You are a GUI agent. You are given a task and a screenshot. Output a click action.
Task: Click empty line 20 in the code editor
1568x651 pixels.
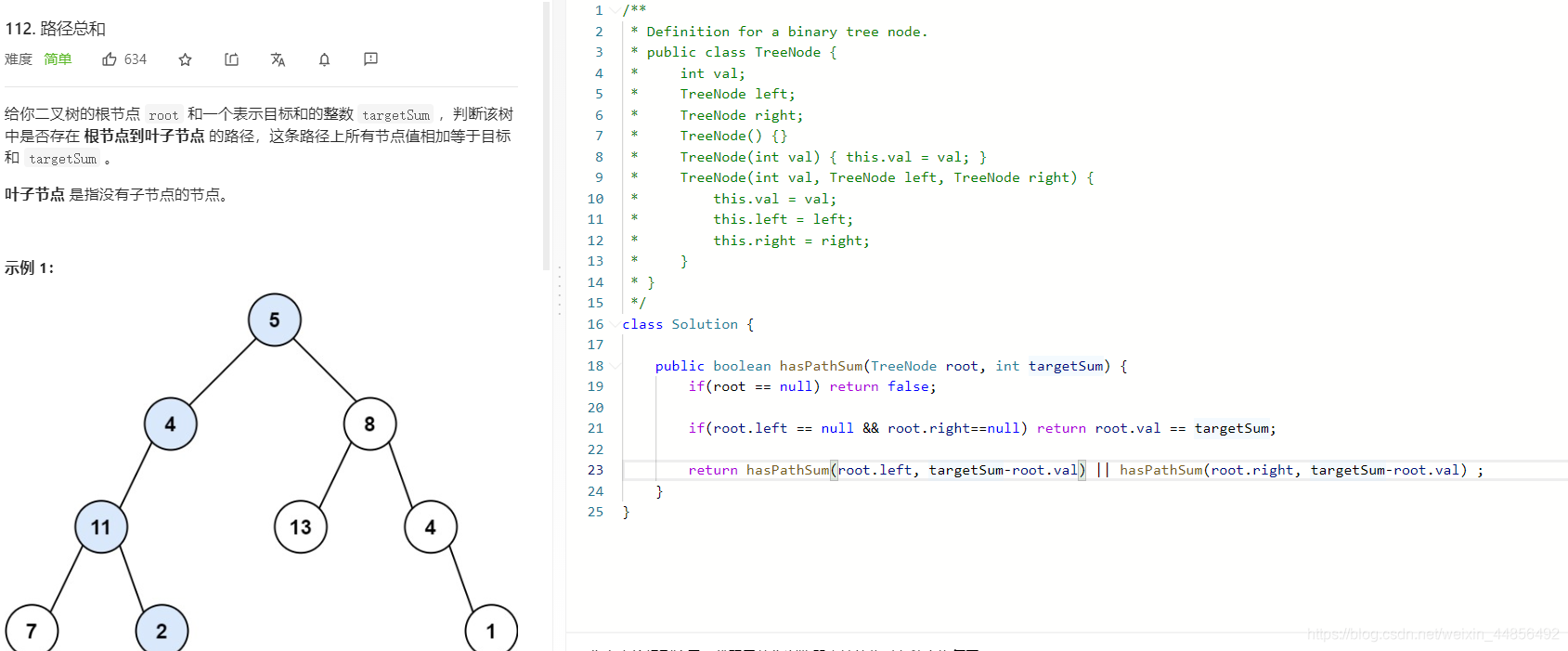[x=1095, y=408]
